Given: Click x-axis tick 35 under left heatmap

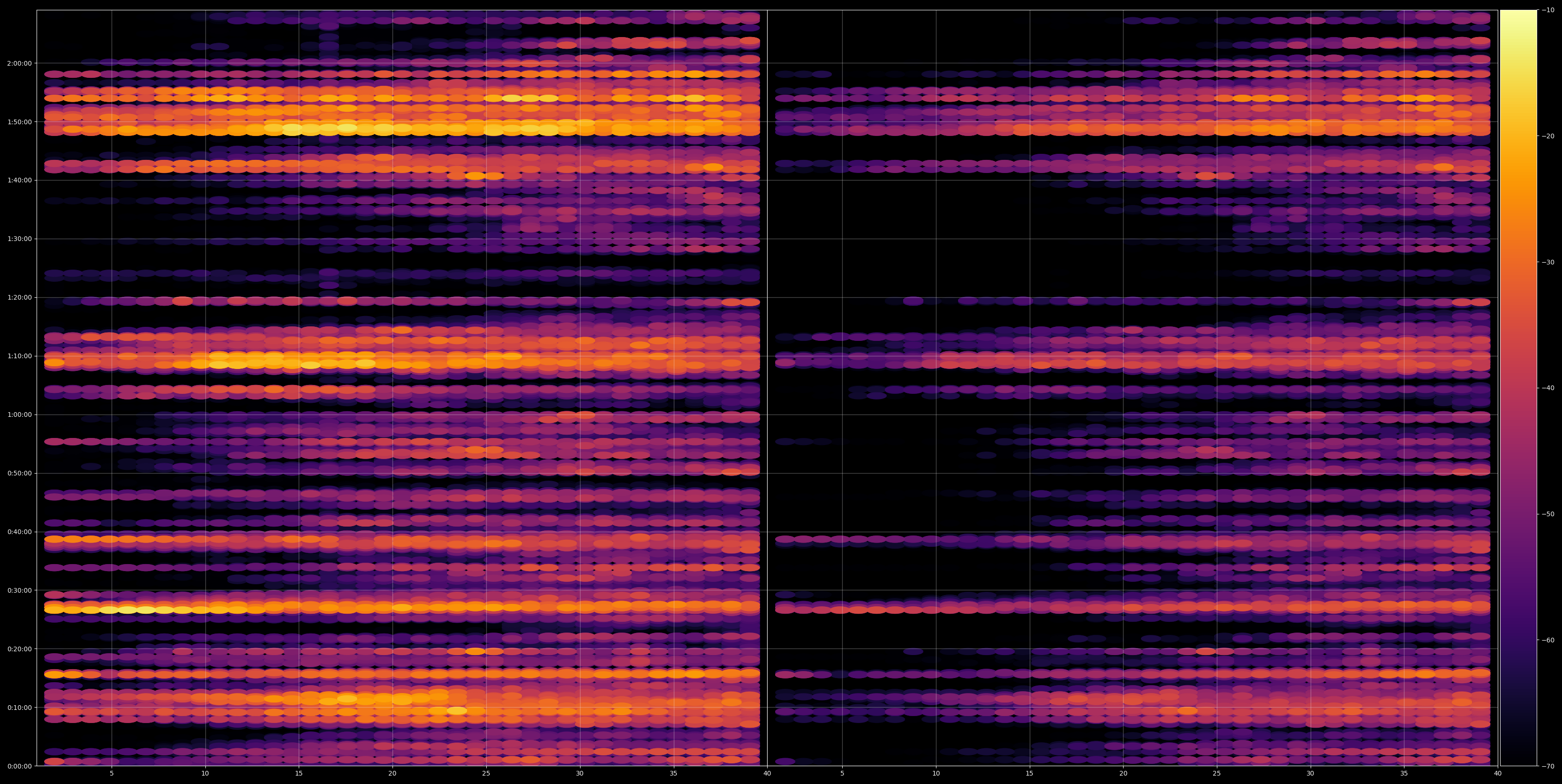Looking at the screenshot, I should (674, 774).
